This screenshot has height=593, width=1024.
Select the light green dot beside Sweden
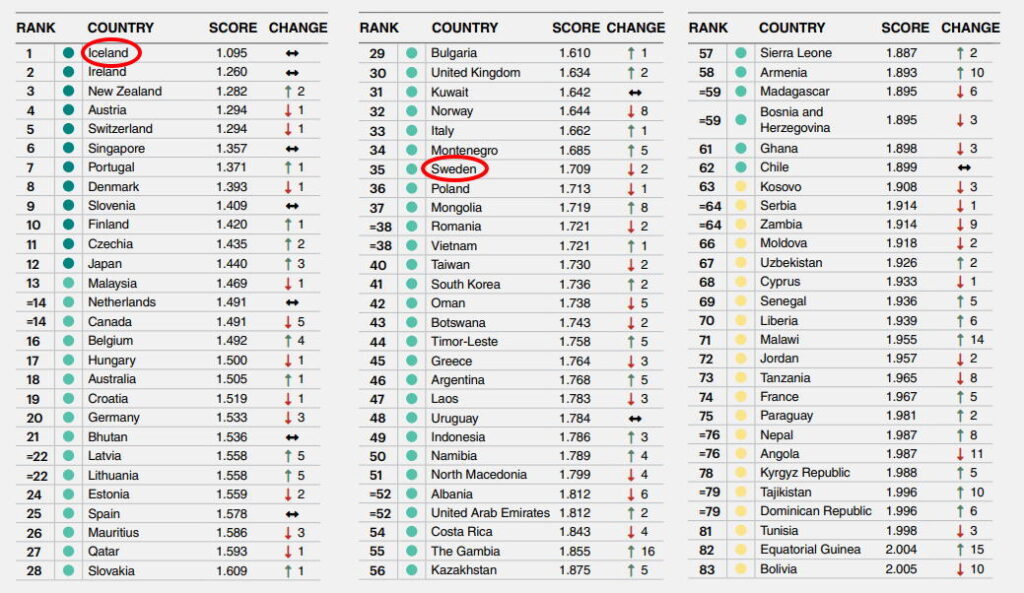click(x=411, y=169)
